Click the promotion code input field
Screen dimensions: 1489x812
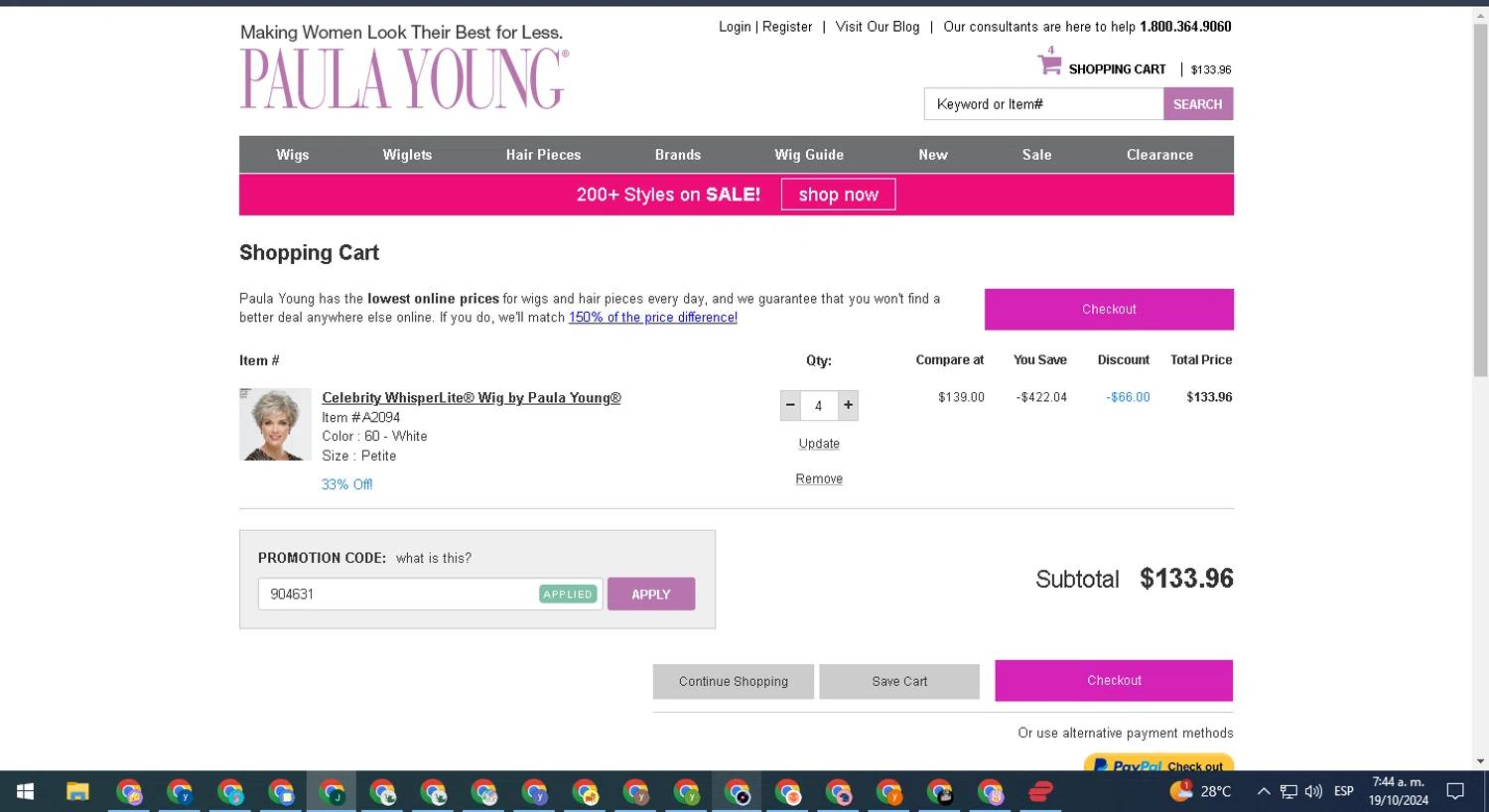tap(430, 594)
